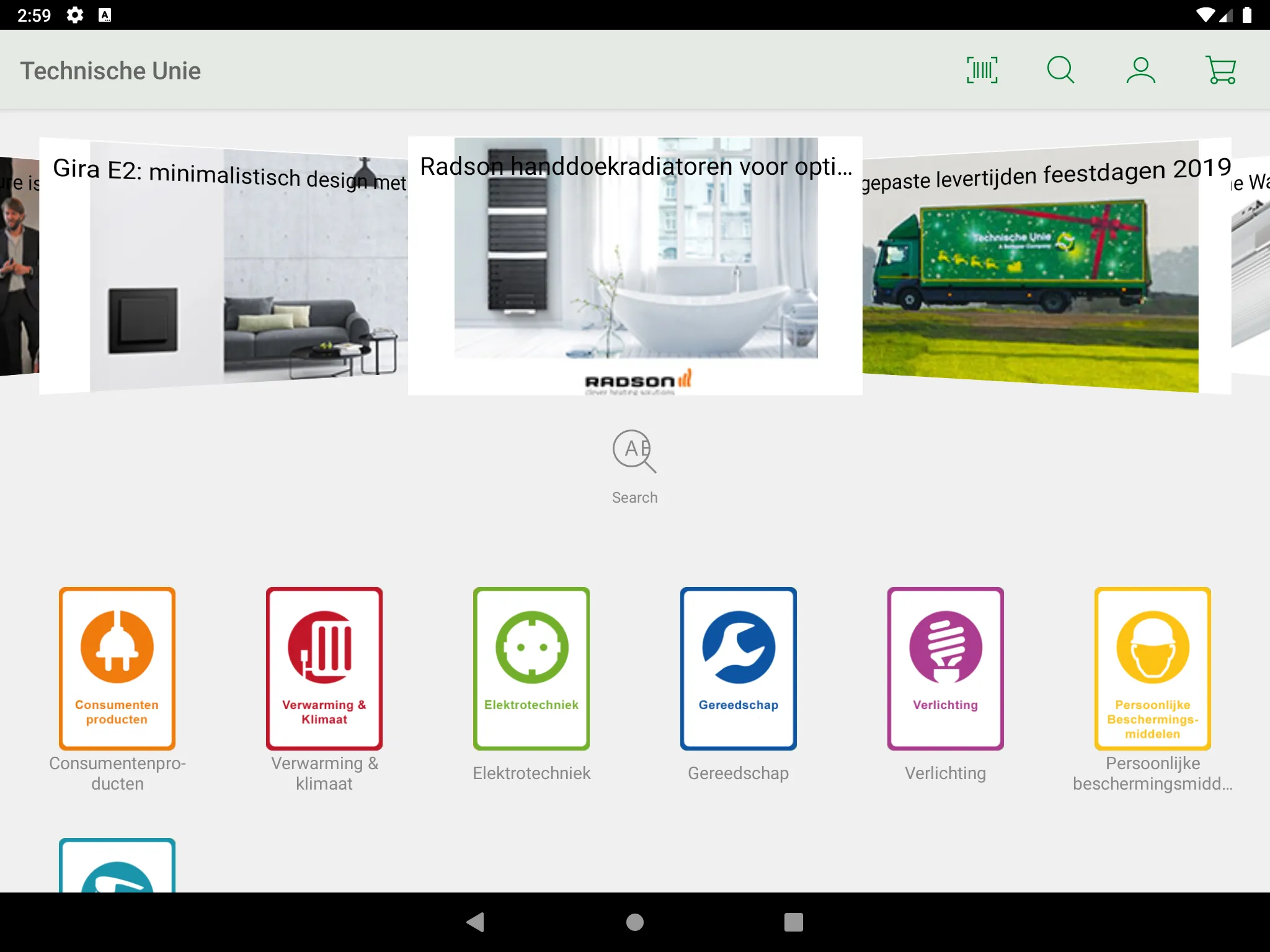Tap the settings gear in status bar
This screenshot has height=952, width=1270.
tap(75, 15)
